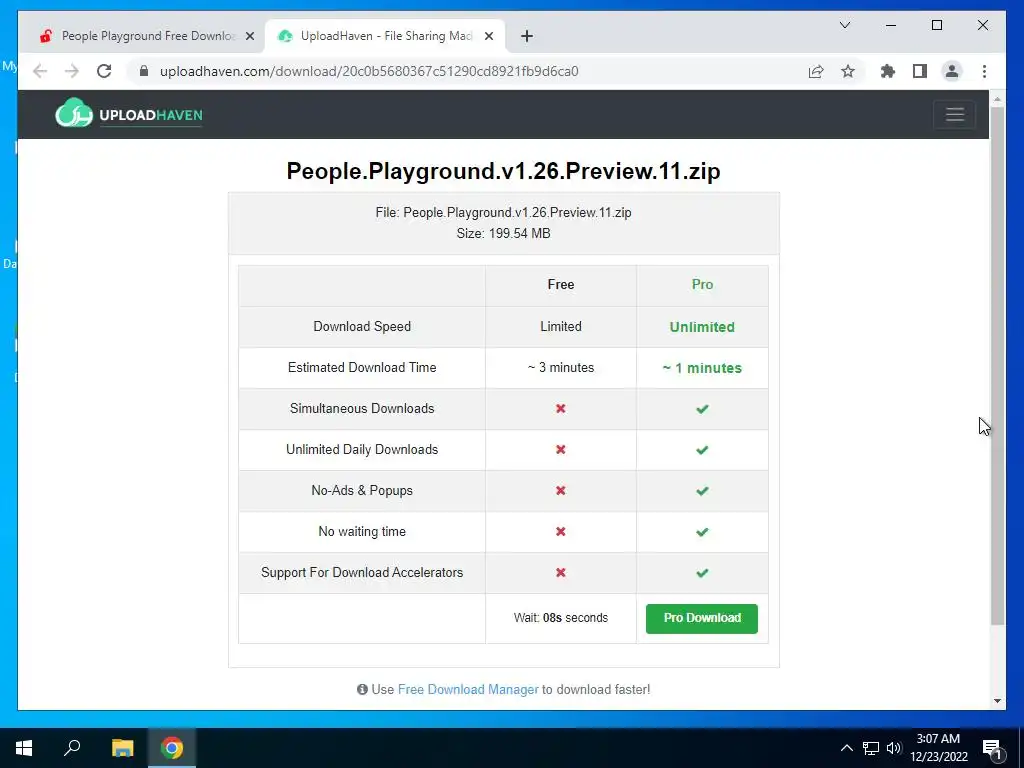Image resolution: width=1024 pixels, height=768 pixels.
Task: Click the green check for Unlimited Daily Downloads
Action: pos(702,450)
